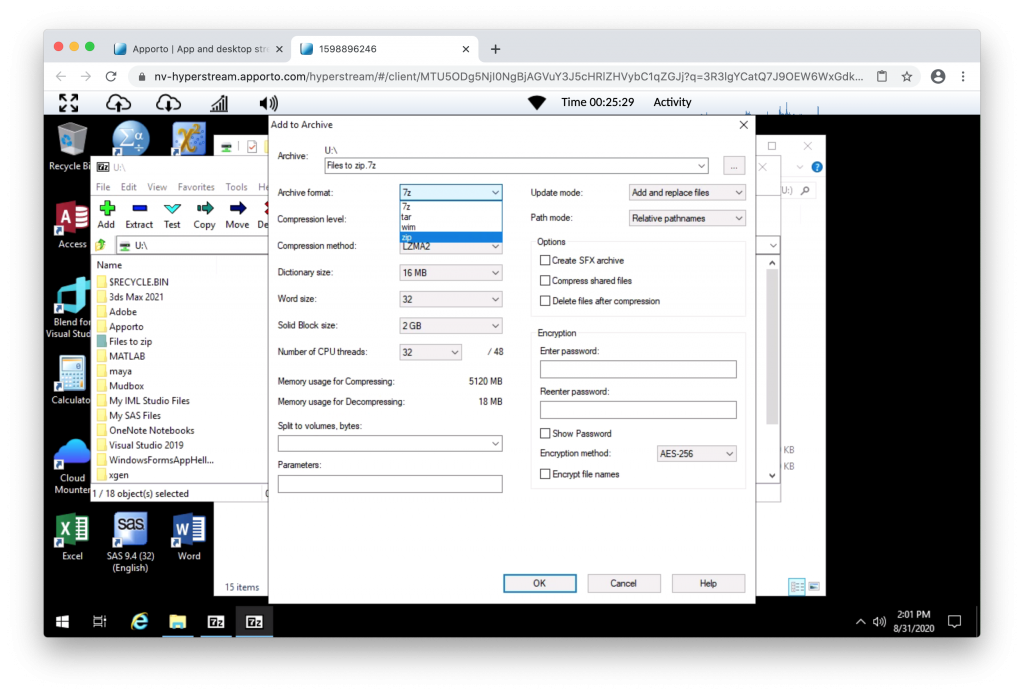
Task: Confirm archive creation with OK
Action: 539,583
